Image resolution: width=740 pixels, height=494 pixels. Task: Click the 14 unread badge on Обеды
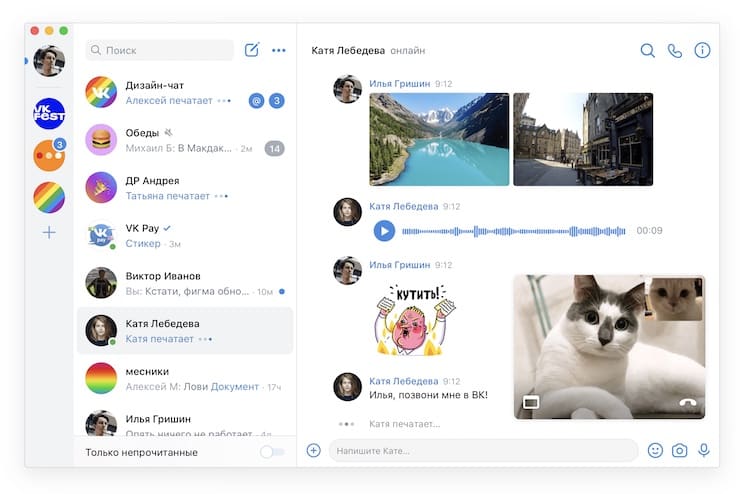(275, 149)
